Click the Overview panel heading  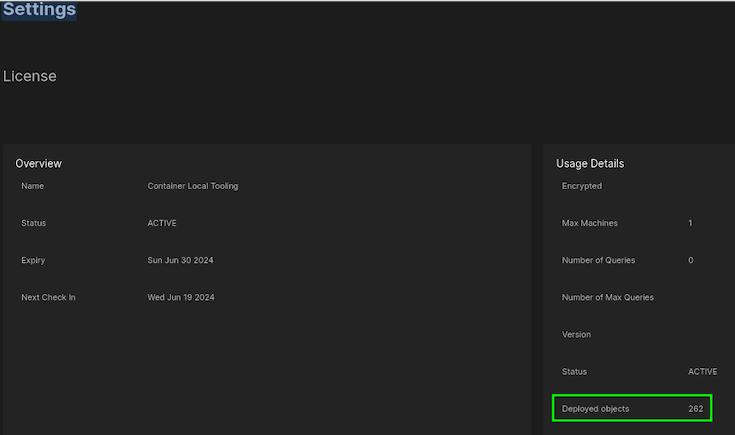coord(38,164)
